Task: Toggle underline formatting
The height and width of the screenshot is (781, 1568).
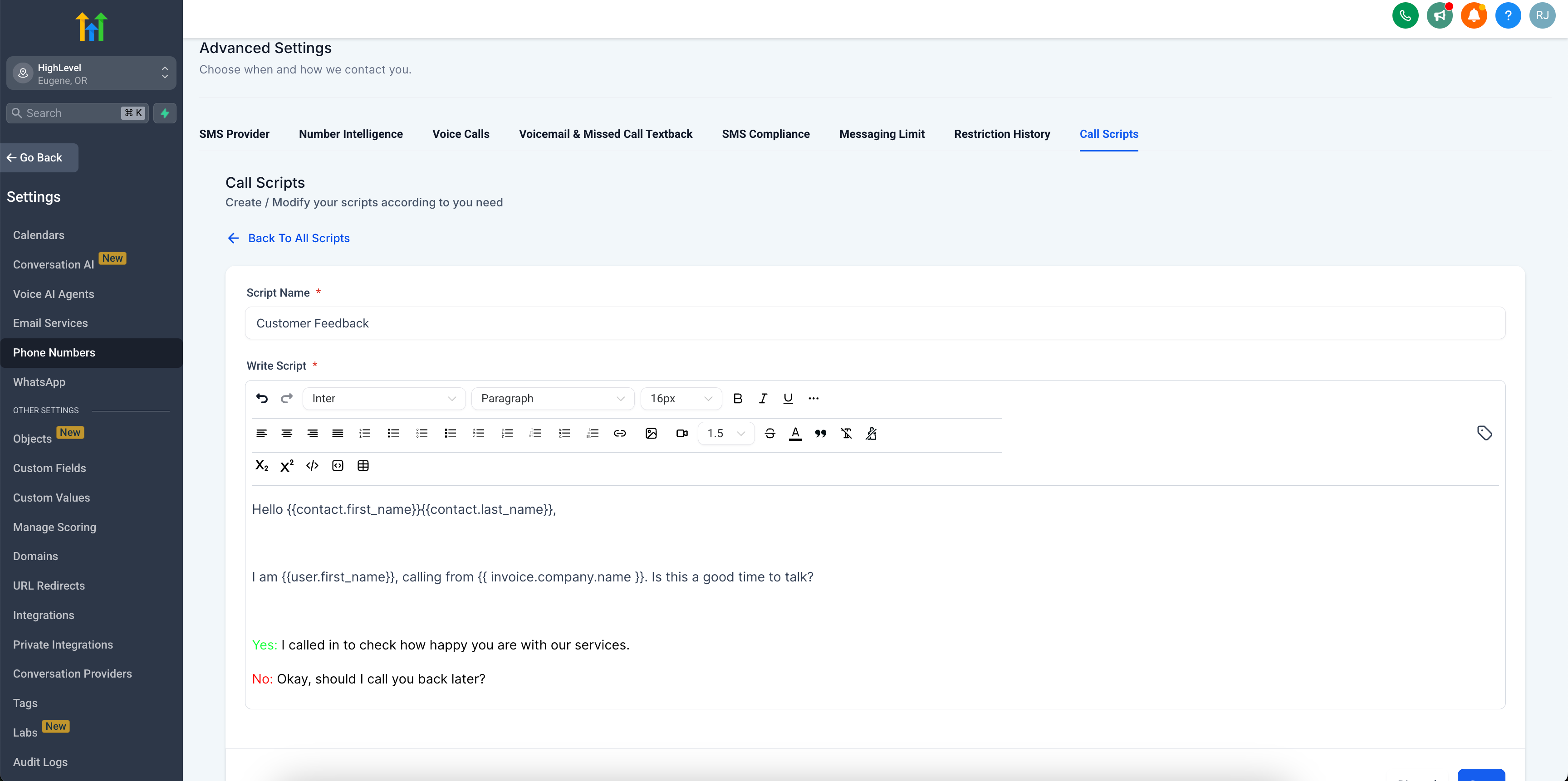Action: click(x=788, y=398)
